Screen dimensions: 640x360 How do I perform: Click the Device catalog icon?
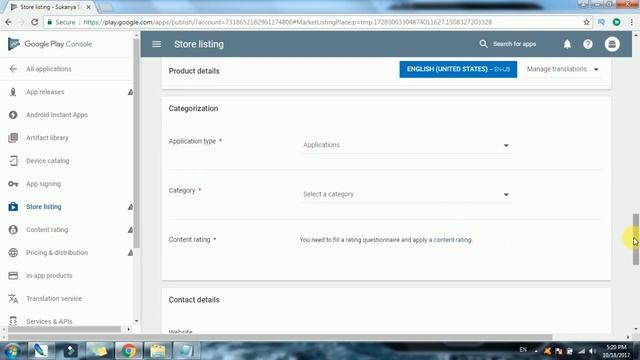(x=13, y=161)
